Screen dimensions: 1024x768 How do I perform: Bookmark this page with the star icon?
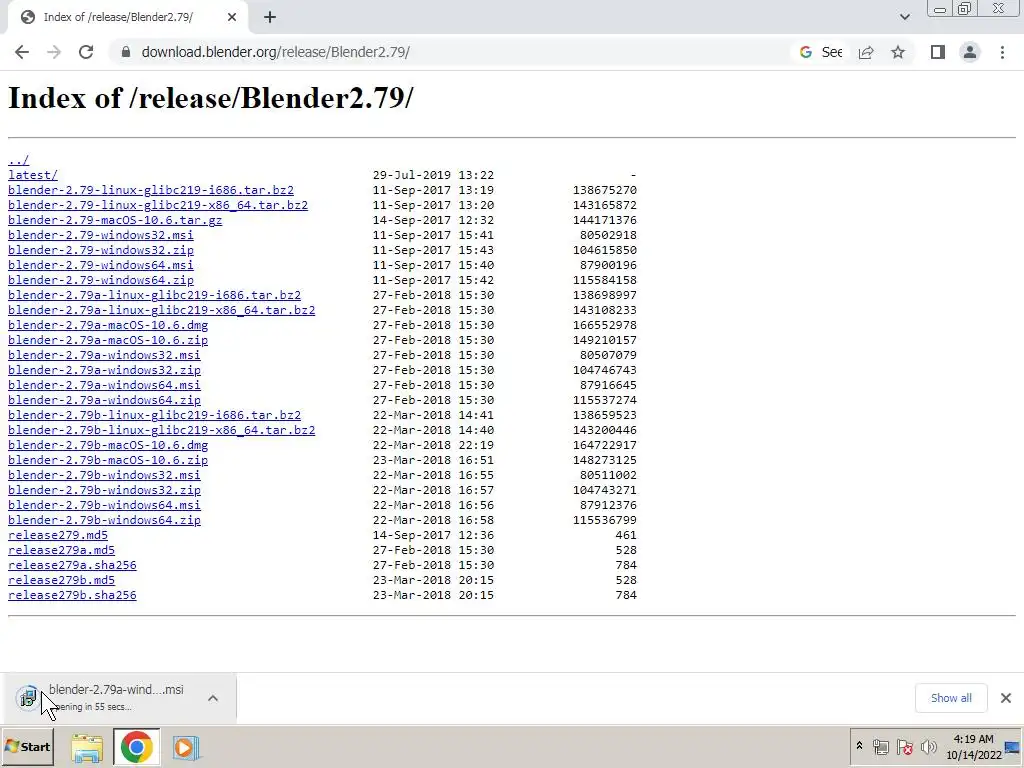point(898,52)
